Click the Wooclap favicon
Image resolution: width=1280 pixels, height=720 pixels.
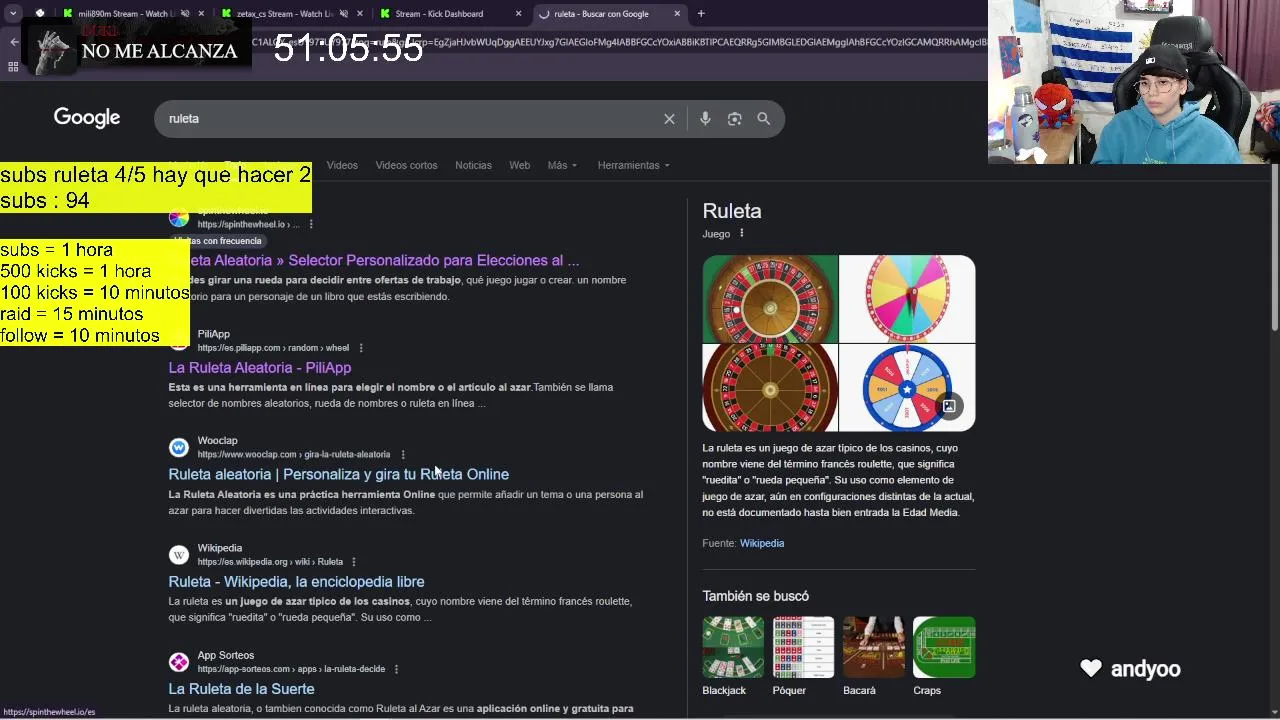[x=179, y=447]
